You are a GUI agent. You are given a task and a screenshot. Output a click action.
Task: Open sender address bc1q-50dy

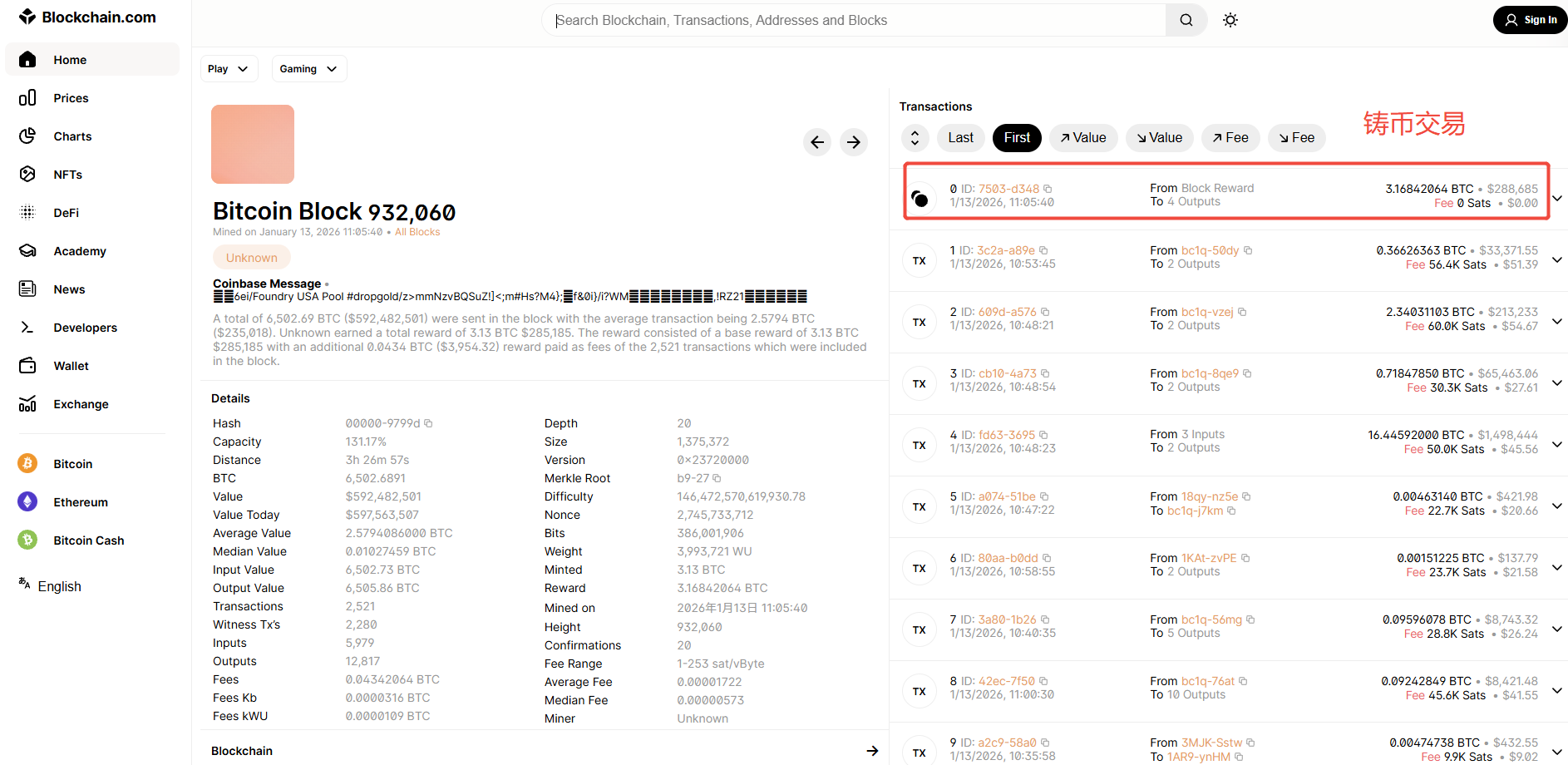pos(1210,250)
